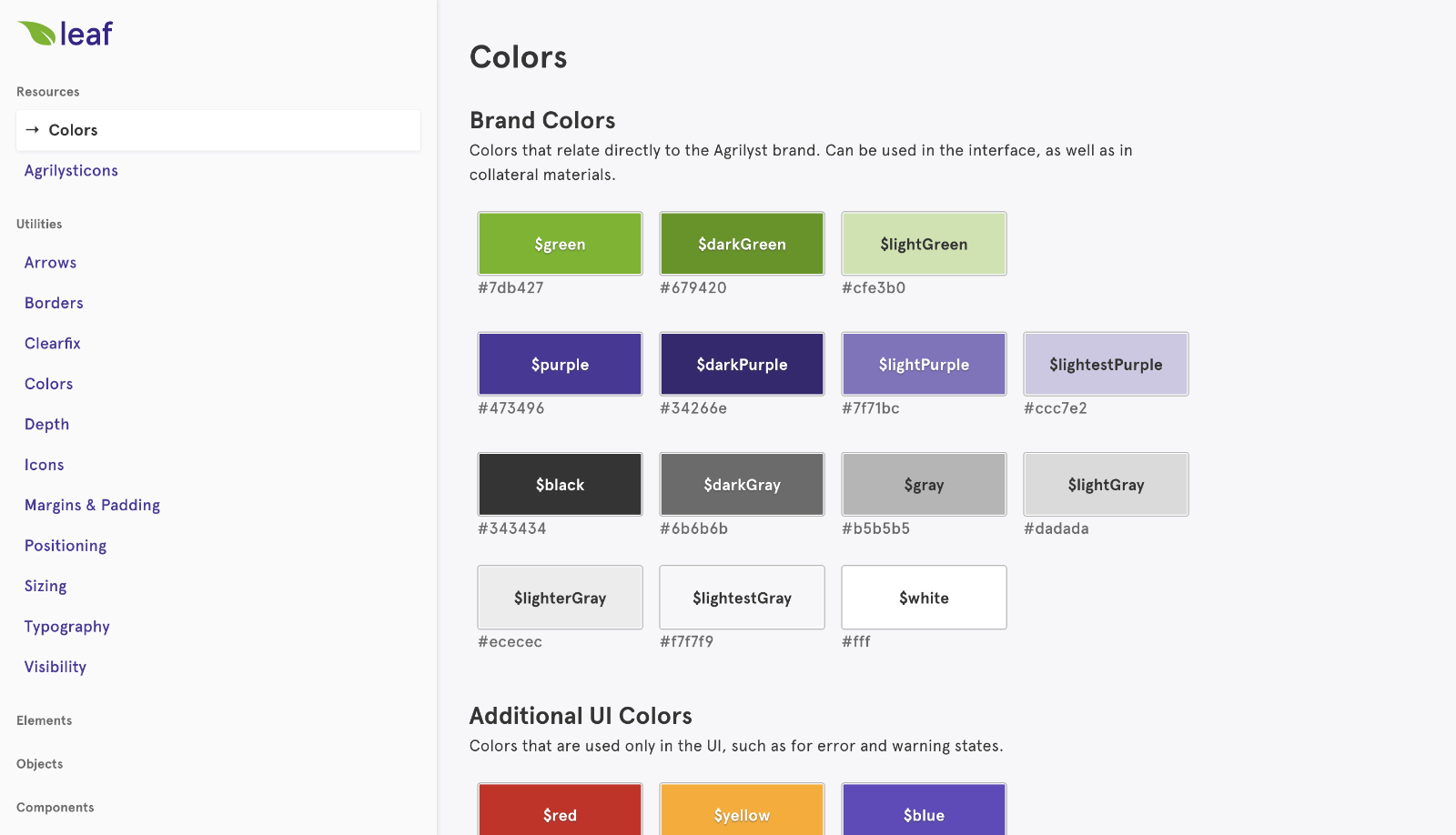Go to the Arrows utilities page

(50, 263)
